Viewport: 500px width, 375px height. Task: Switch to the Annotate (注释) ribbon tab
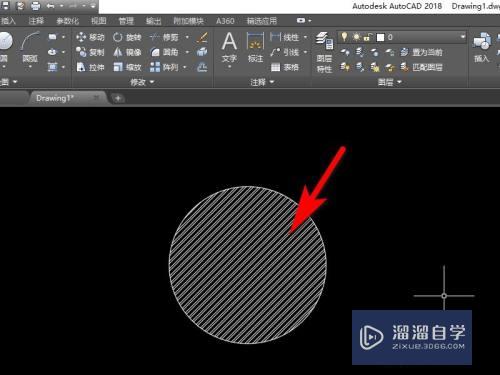pos(36,21)
